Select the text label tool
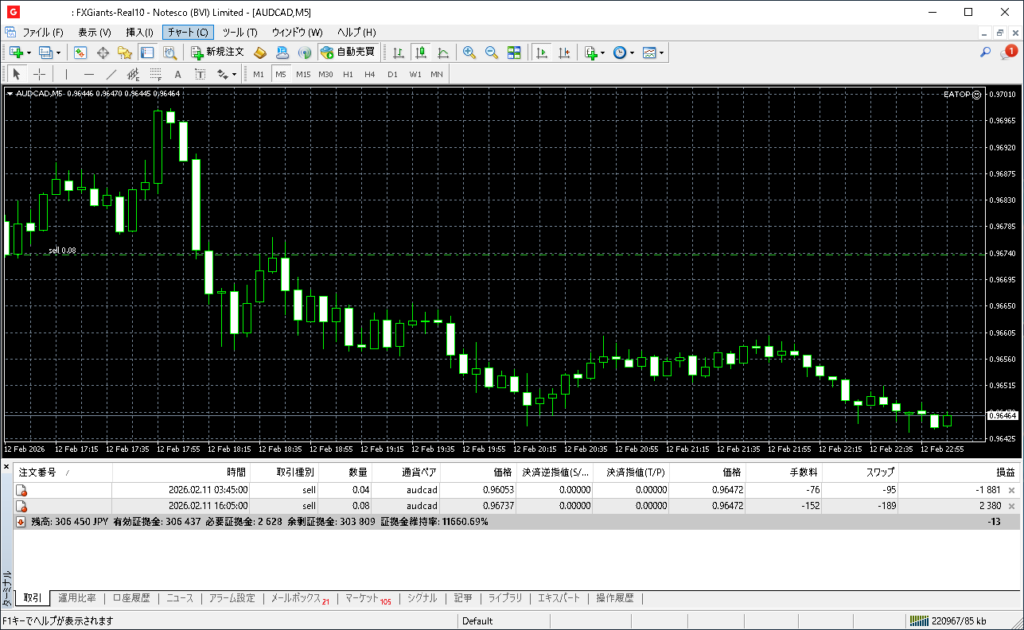Viewport: 1024px width, 630px height. point(178,74)
